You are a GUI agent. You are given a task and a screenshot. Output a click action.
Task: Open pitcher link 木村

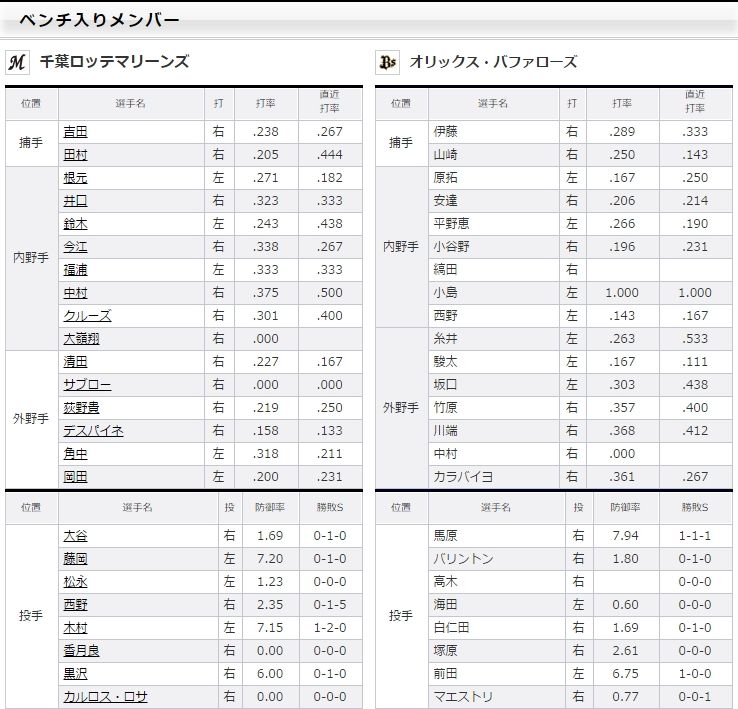coord(75,628)
